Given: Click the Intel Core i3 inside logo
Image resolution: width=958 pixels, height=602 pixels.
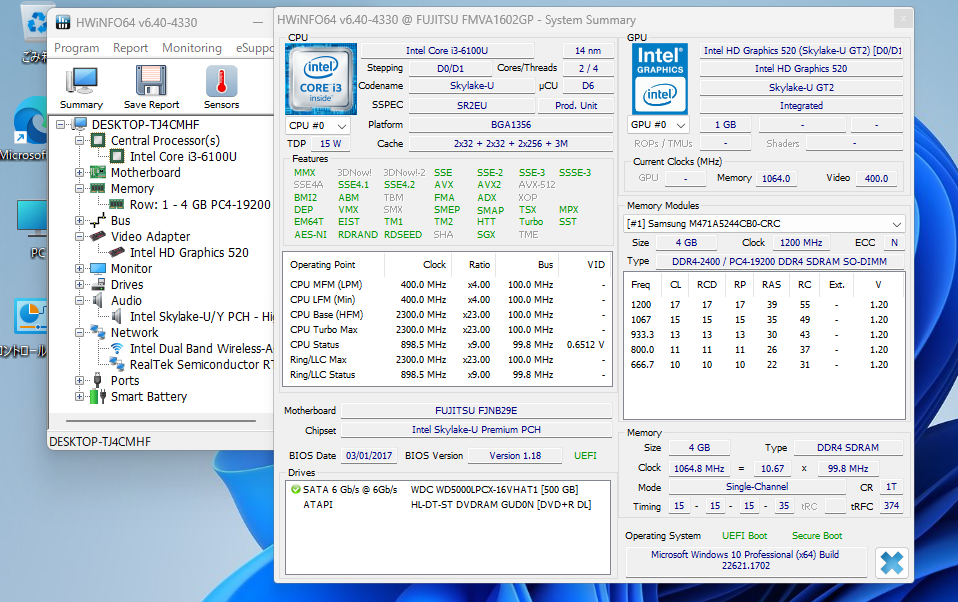Looking at the screenshot, I should (321, 79).
